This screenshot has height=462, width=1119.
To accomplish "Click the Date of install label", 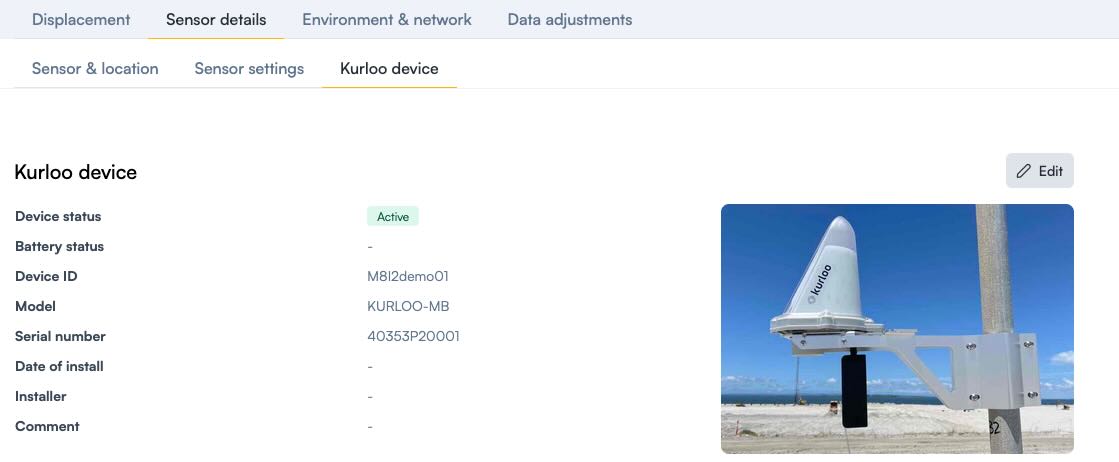I will [x=59, y=366].
